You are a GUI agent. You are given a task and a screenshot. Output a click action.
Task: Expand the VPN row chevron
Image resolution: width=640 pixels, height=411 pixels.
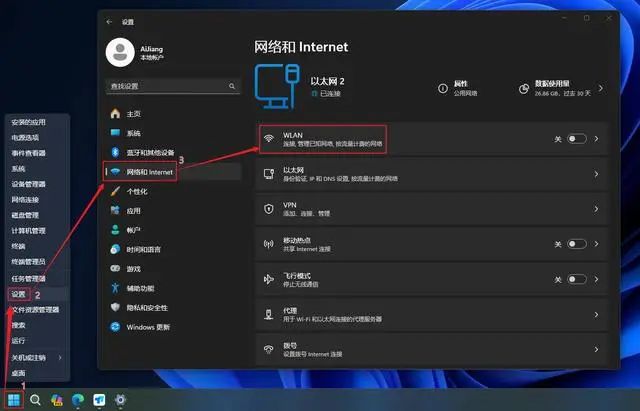(596, 209)
